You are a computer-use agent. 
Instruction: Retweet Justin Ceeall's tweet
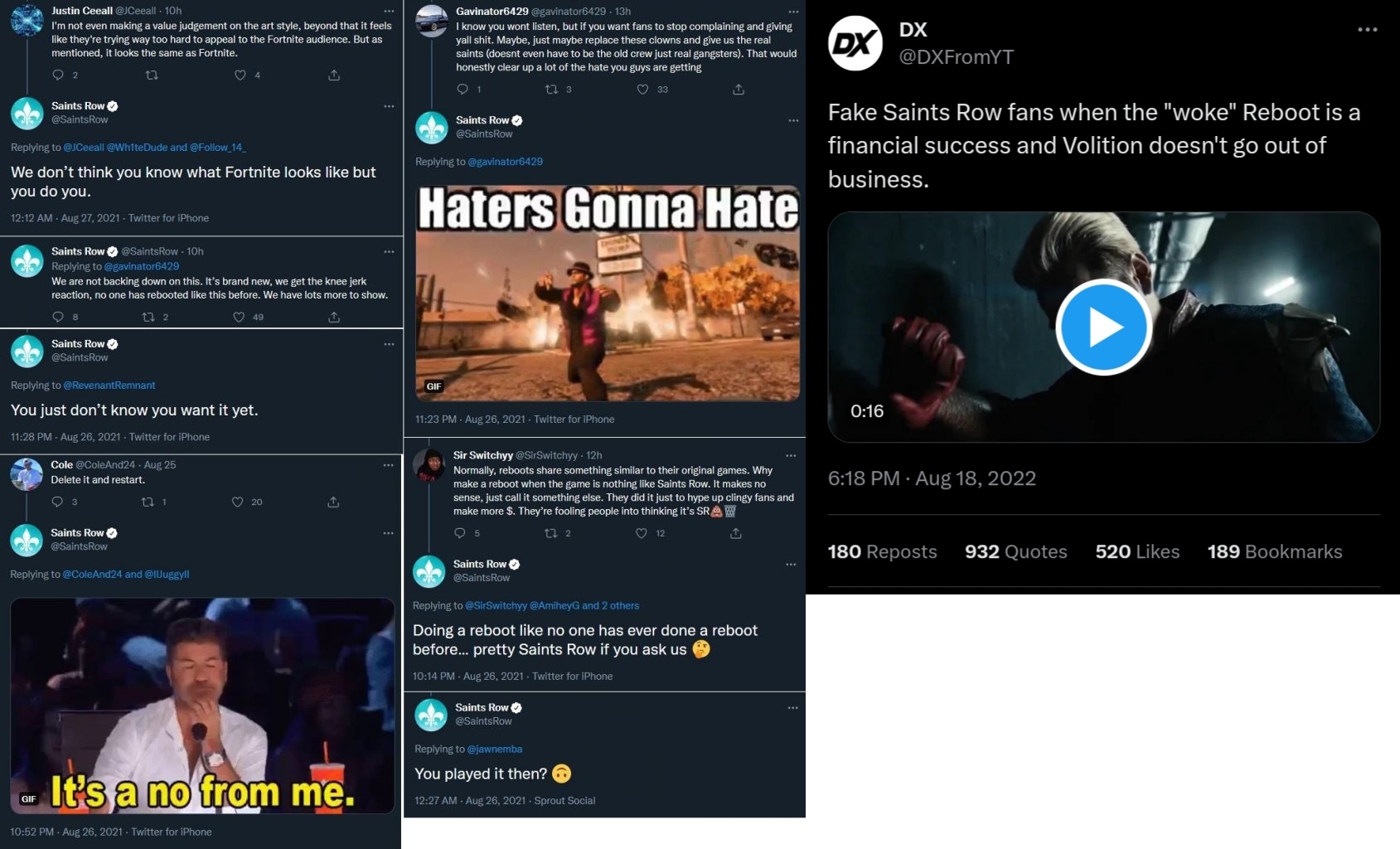(151, 75)
